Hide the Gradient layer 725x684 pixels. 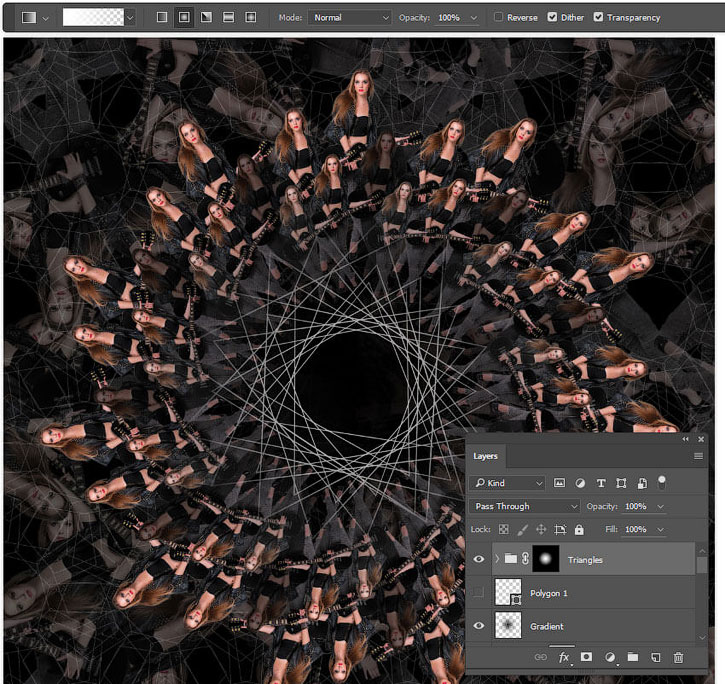pyautogui.click(x=479, y=626)
